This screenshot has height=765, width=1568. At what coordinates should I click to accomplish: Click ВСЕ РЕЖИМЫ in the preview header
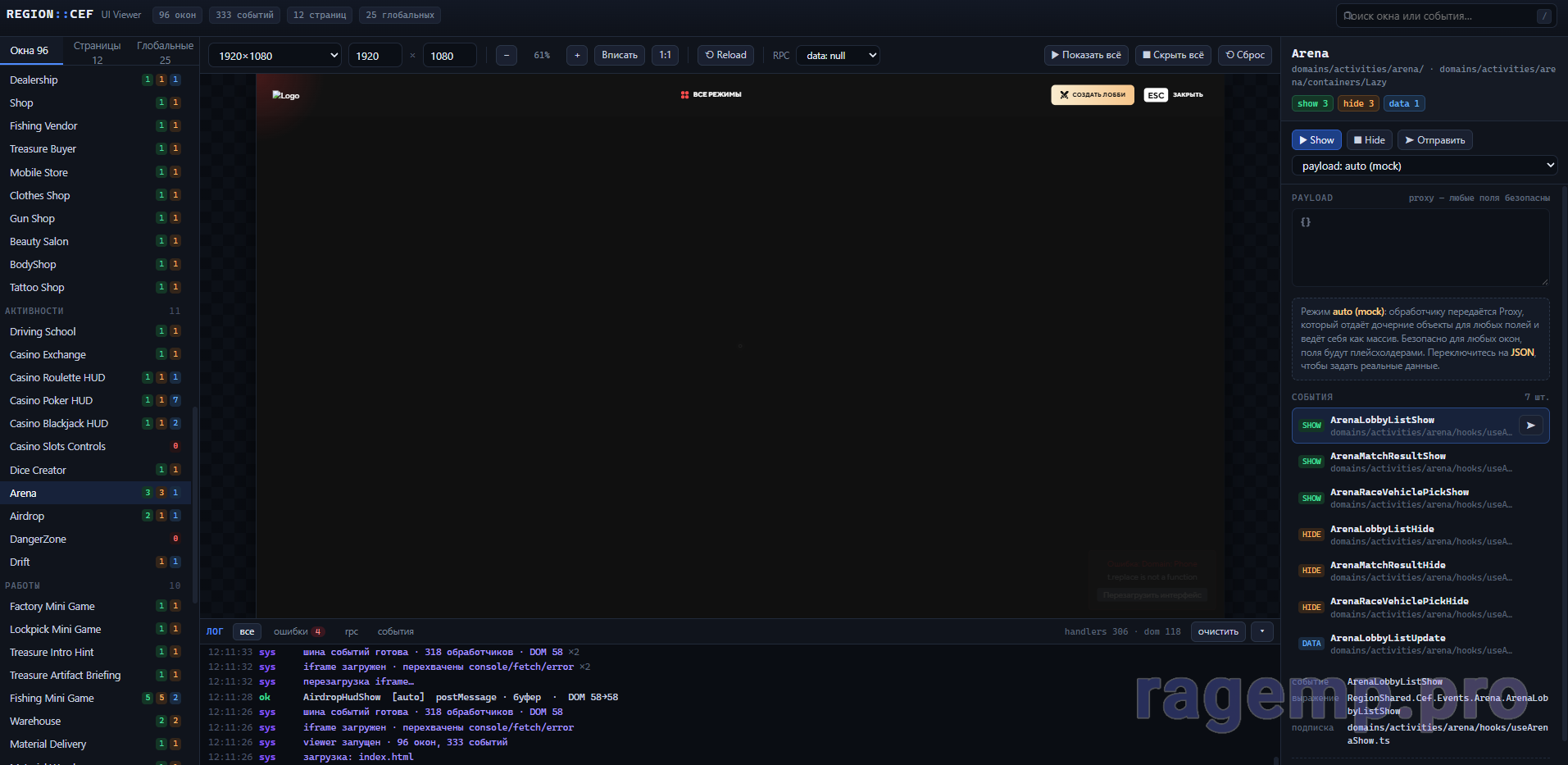[711, 95]
